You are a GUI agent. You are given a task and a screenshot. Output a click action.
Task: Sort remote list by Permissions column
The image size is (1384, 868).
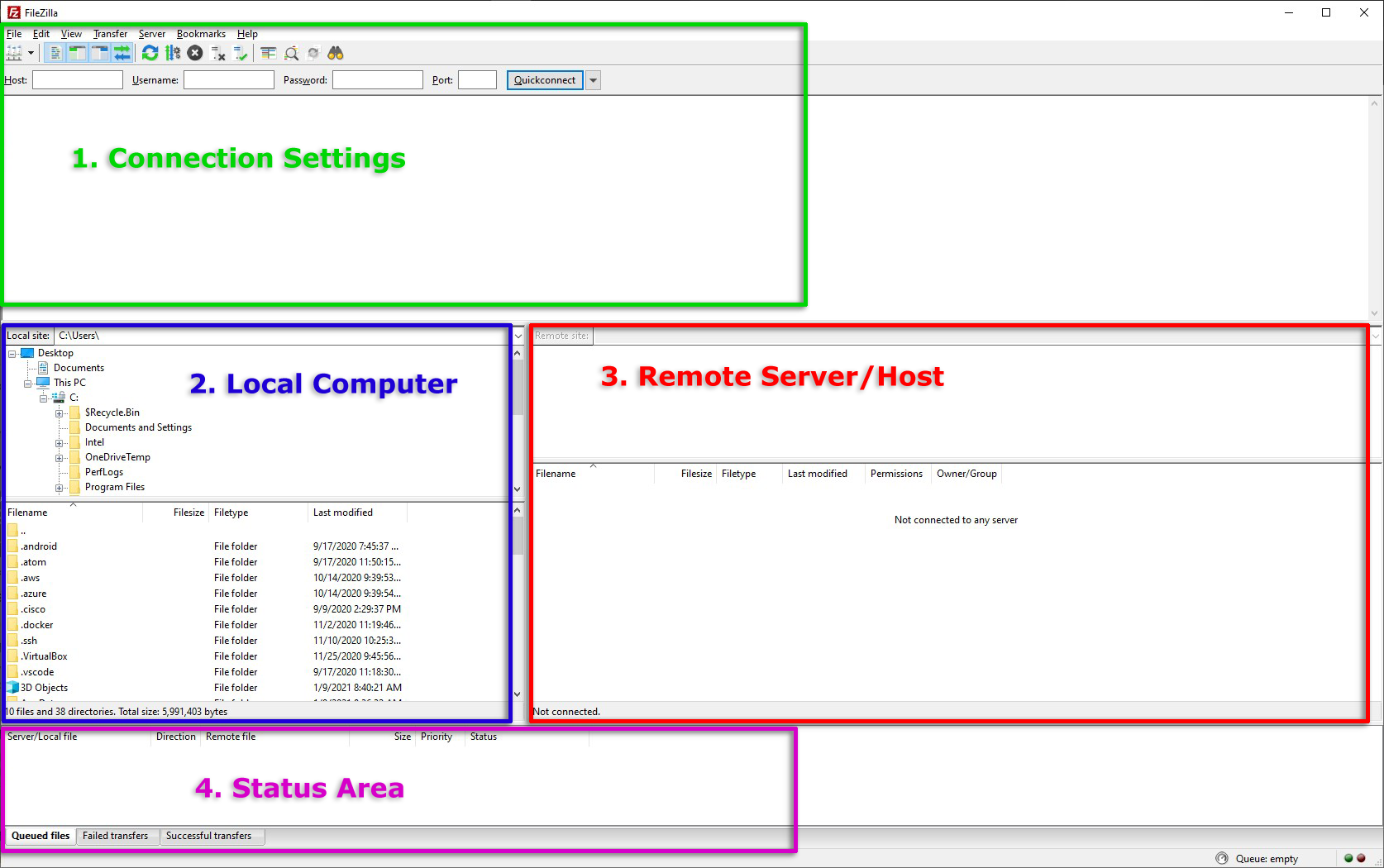[x=897, y=474]
